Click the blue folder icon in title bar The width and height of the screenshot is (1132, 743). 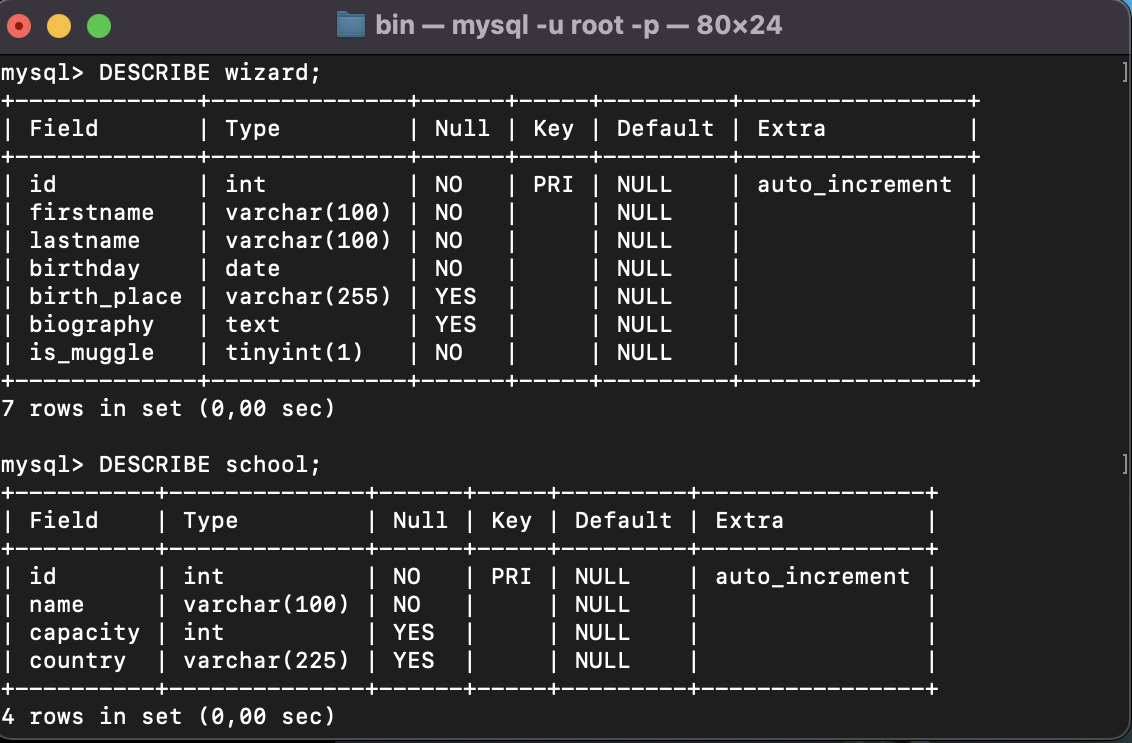point(351,25)
